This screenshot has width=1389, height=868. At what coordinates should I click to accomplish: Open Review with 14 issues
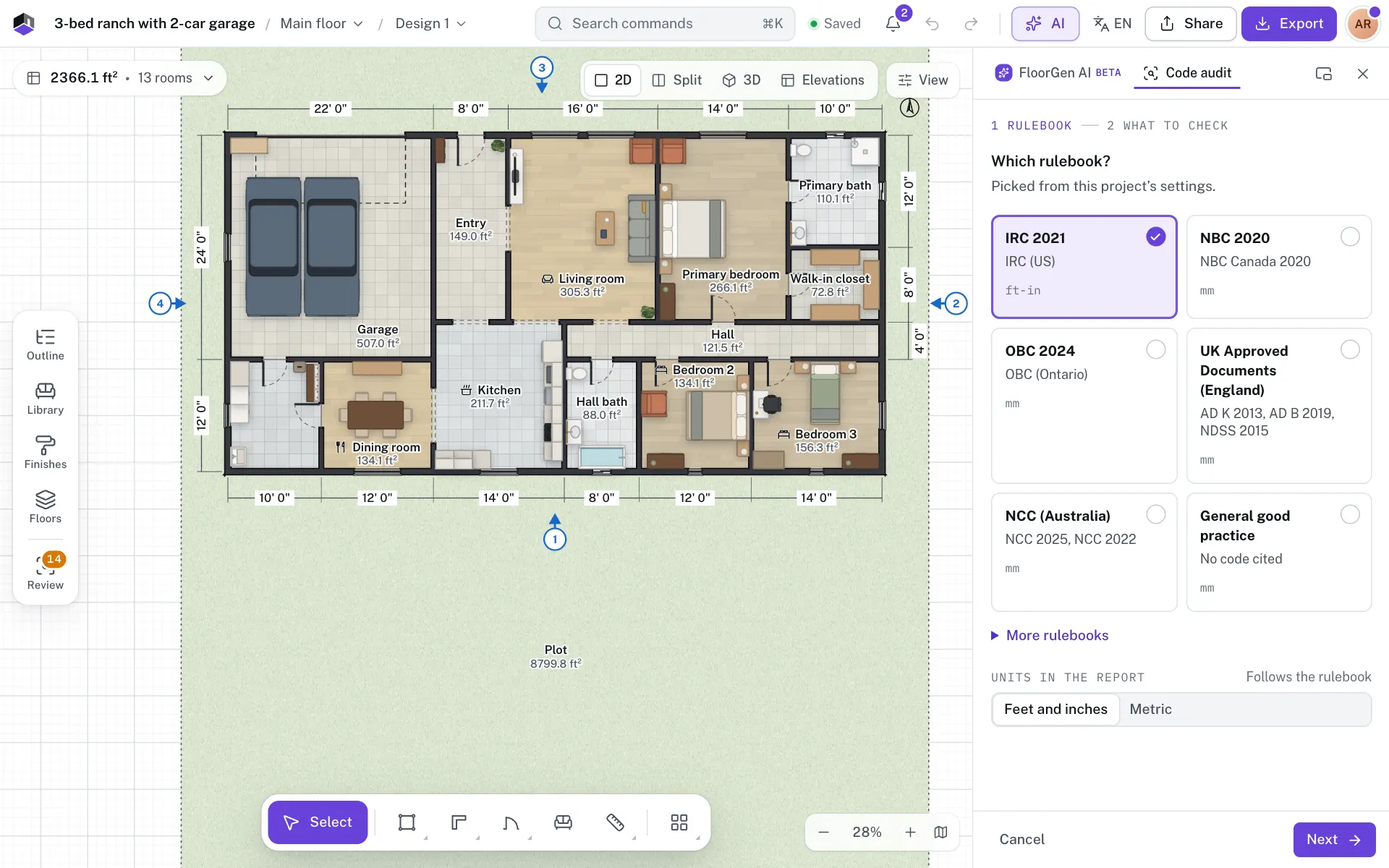[x=46, y=572]
